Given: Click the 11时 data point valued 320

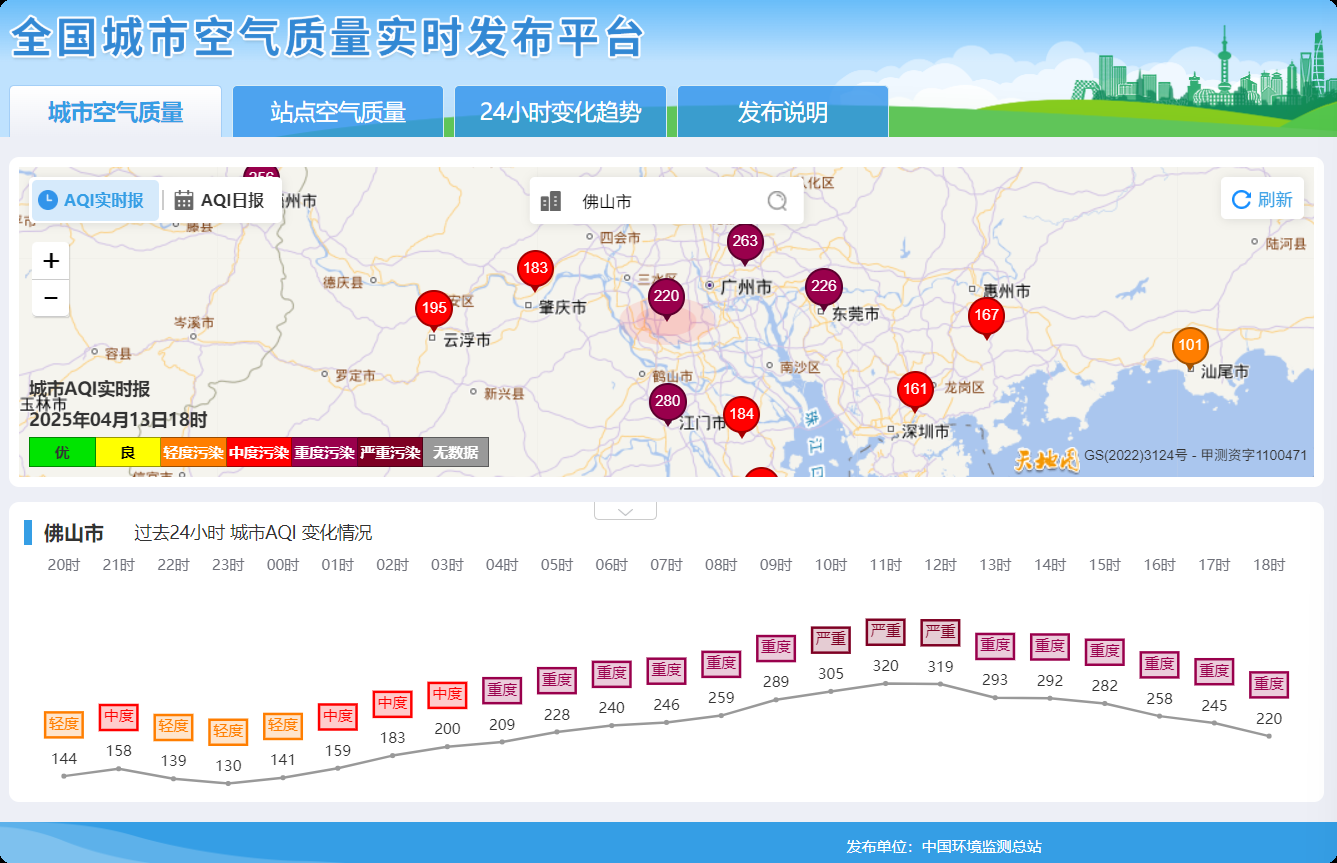Looking at the screenshot, I should click(885, 683).
